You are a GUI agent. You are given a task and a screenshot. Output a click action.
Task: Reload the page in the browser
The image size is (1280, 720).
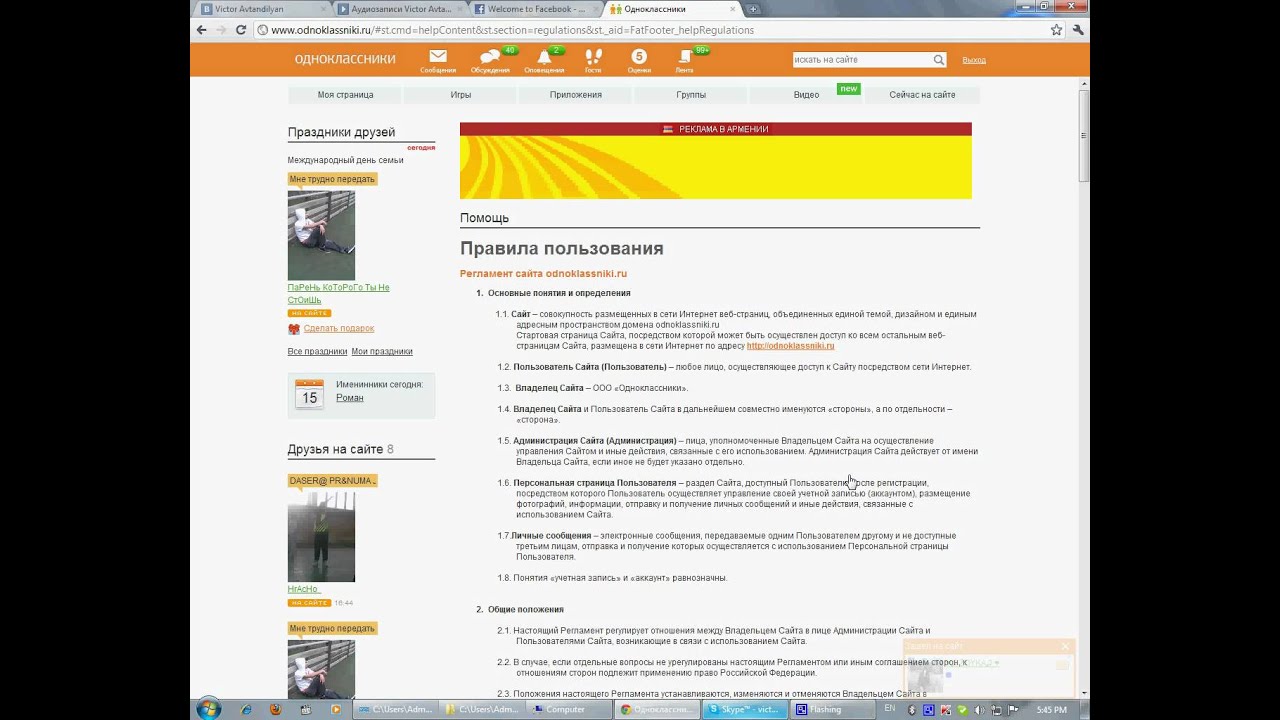pyautogui.click(x=241, y=30)
